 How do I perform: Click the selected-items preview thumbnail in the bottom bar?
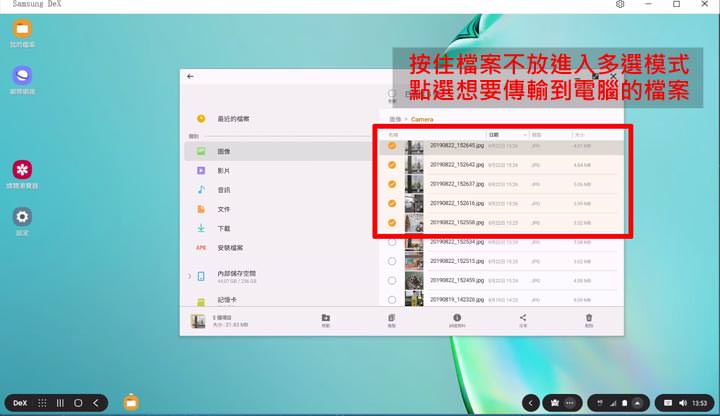click(x=198, y=321)
